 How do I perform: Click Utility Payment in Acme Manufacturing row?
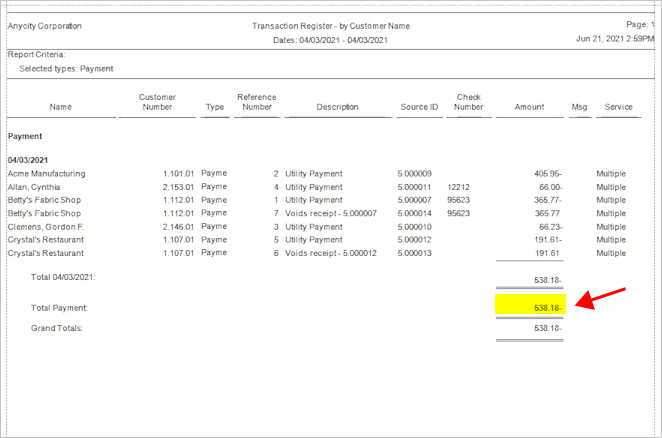(x=314, y=174)
